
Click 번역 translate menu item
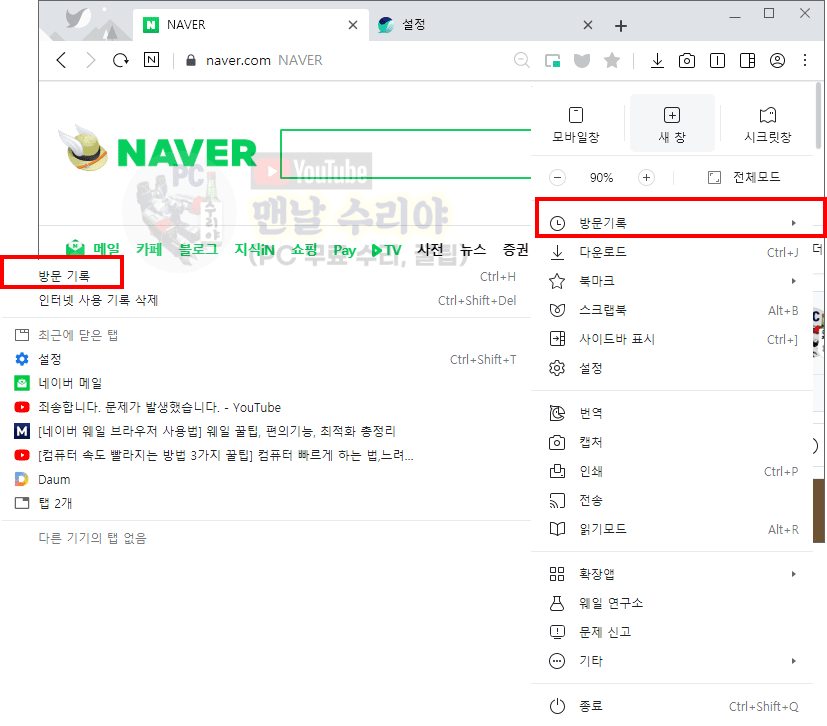(x=674, y=413)
